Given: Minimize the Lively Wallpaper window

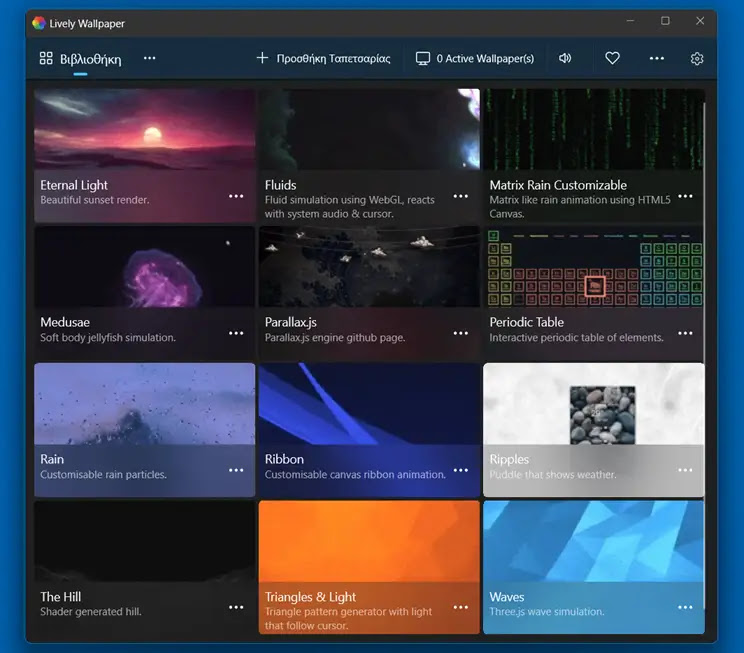Looking at the screenshot, I should tap(630, 21).
